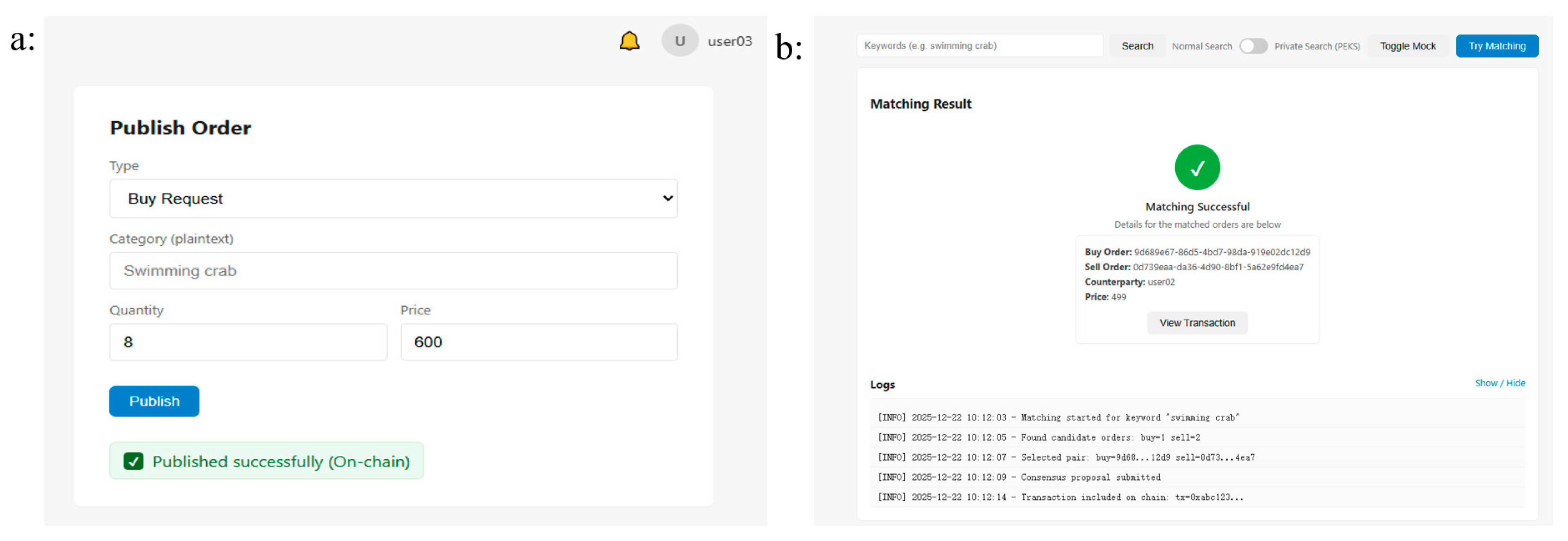The height and width of the screenshot is (541, 1568).
Task: Click the Keywords search input box
Action: (x=979, y=46)
